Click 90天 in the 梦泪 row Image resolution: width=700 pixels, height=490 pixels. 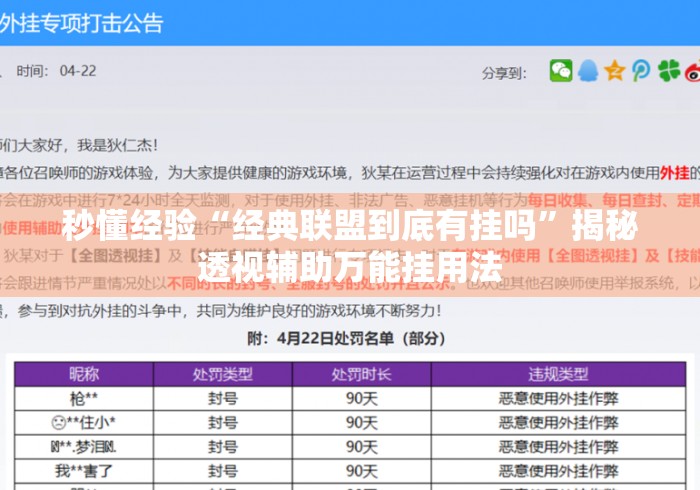click(x=362, y=447)
